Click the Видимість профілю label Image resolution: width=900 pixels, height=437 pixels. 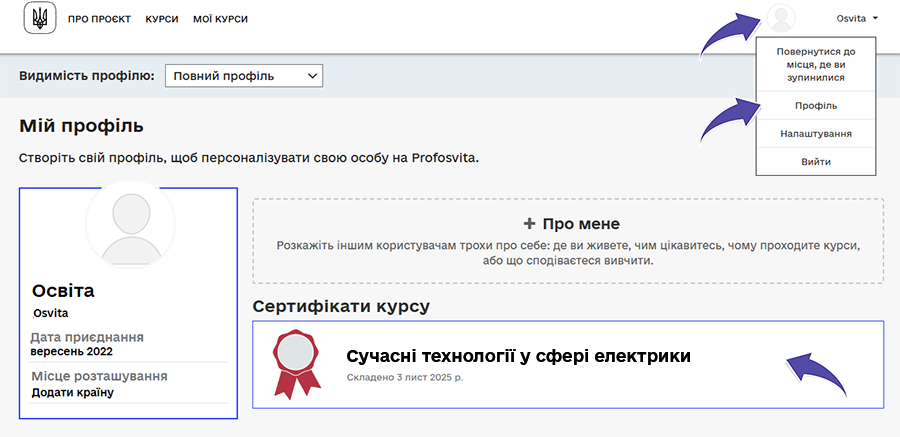pos(87,76)
